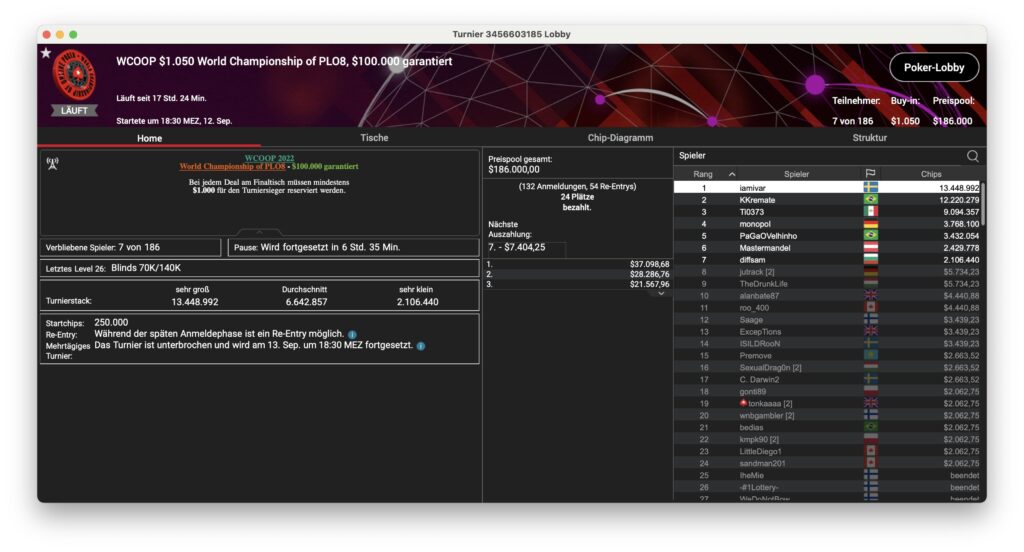This screenshot has height=552, width=1024.
Task: Open the Poker-Lobby button
Action: click(933, 67)
